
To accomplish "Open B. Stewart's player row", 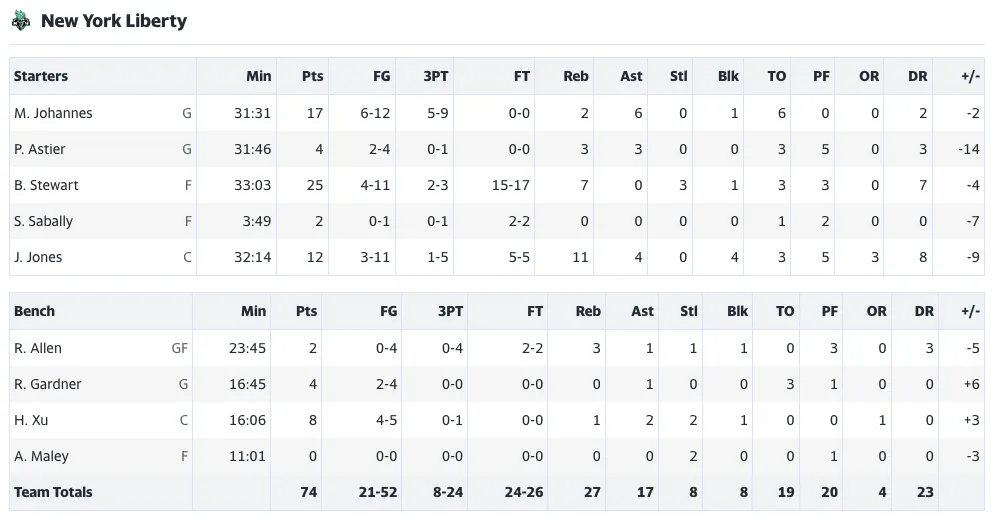I will (496, 185).
